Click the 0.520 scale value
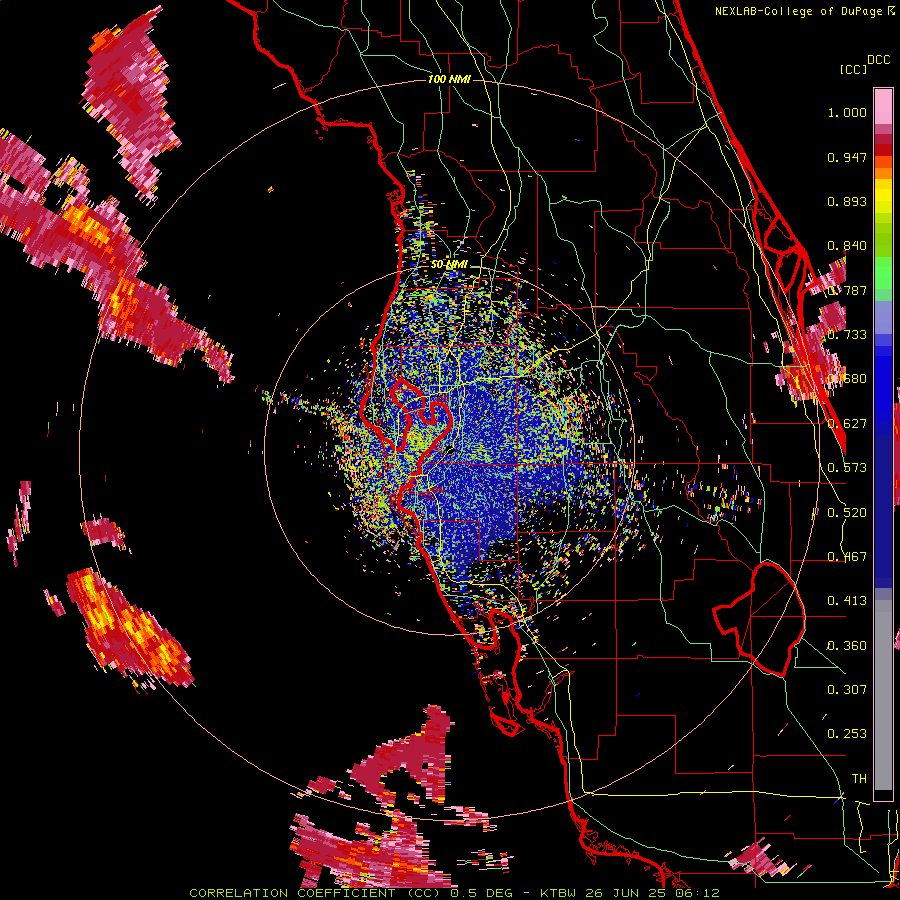 coord(847,513)
